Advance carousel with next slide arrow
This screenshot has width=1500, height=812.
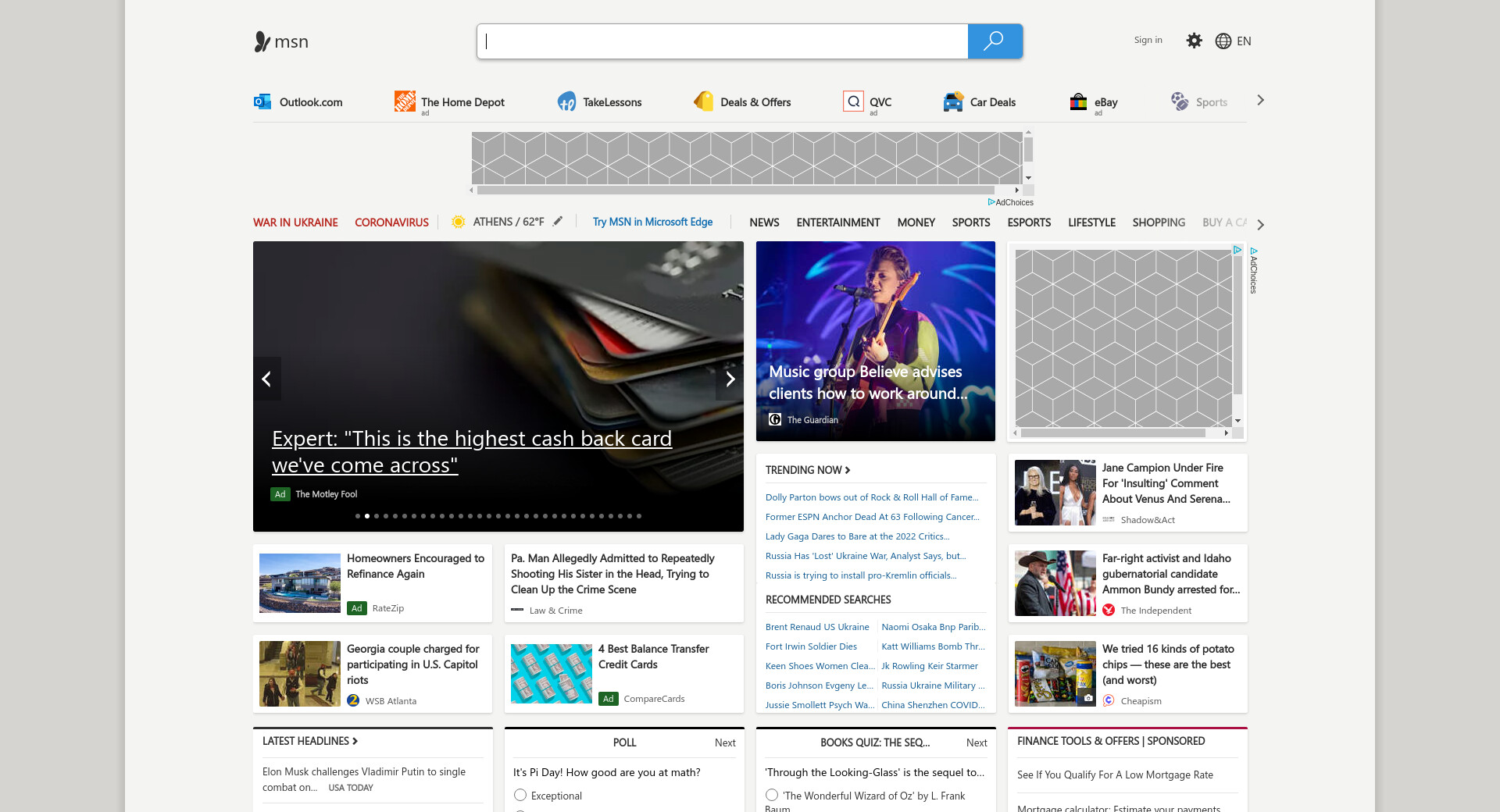click(x=730, y=379)
